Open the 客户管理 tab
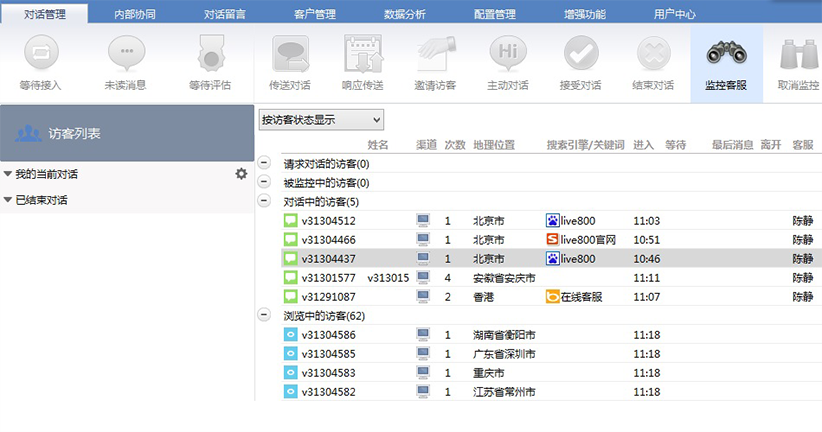The height and width of the screenshot is (432, 822). click(x=315, y=14)
